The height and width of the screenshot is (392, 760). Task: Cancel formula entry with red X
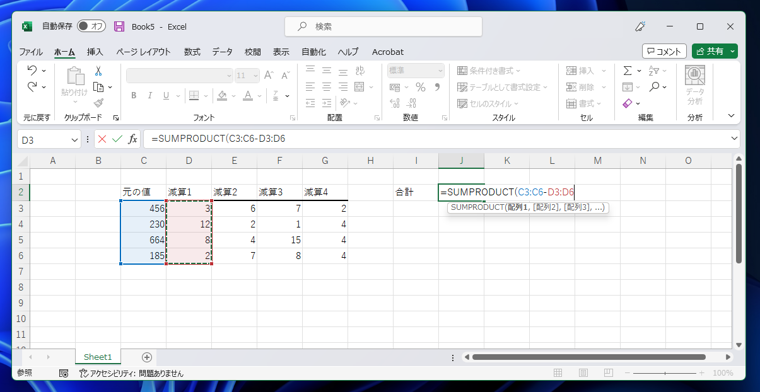pos(102,140)
